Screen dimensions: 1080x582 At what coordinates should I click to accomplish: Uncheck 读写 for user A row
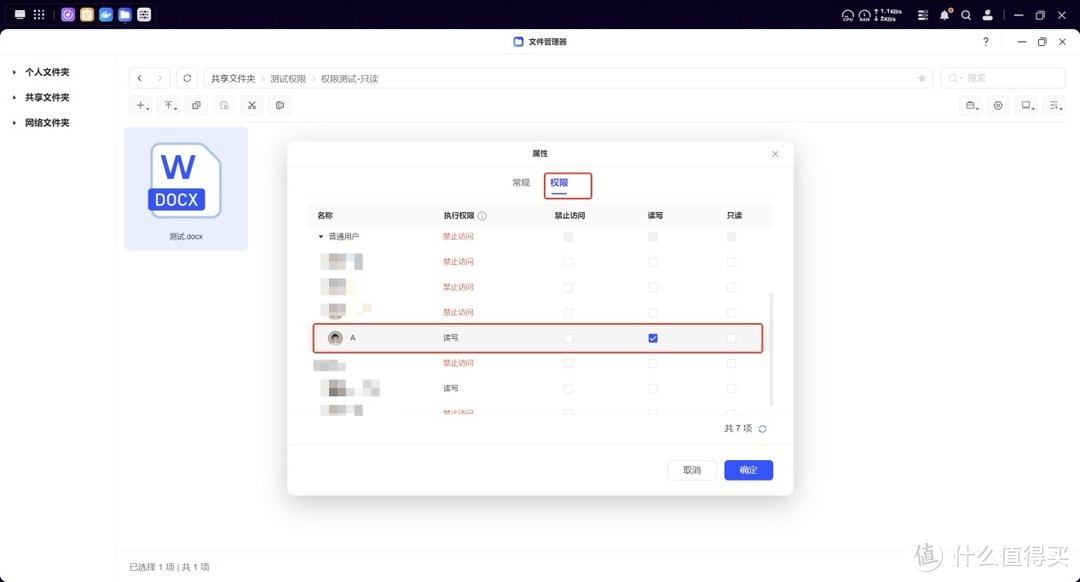point(652,338)
